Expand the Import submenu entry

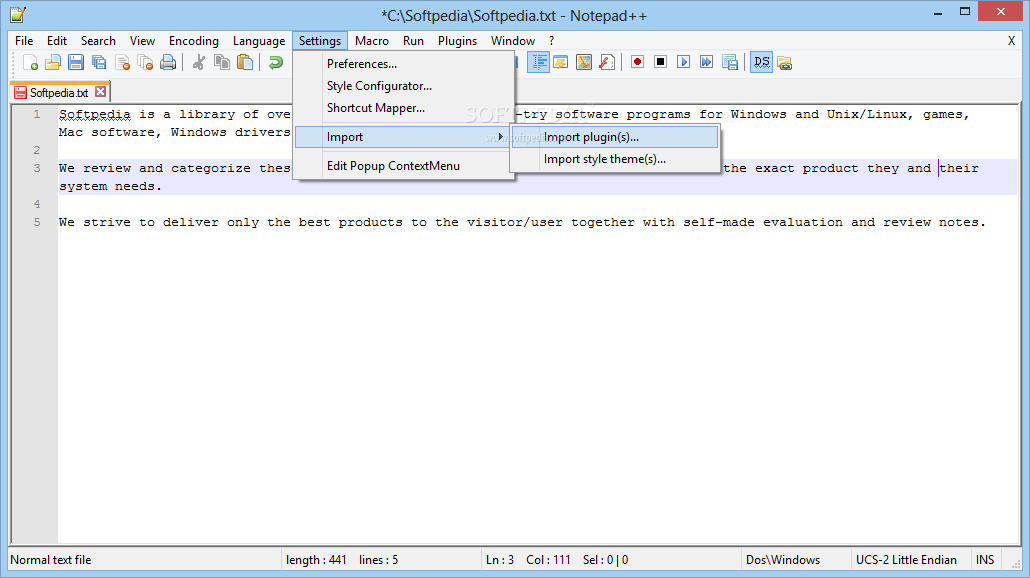pos(403,137)
